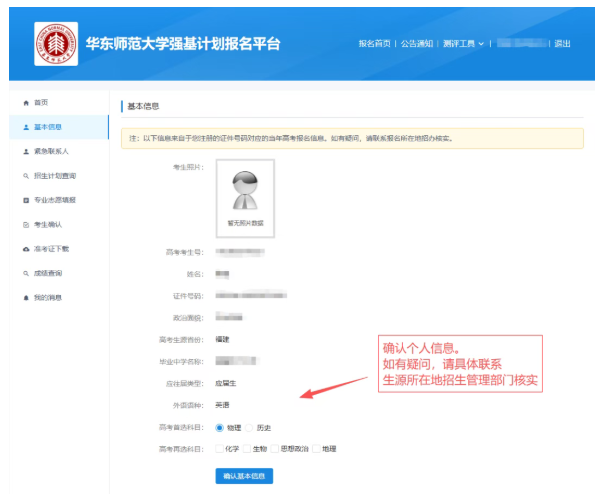Viewport: 601px width, 495px height.
Task: Click the university logo in header
Action: [x=55, y=44]
